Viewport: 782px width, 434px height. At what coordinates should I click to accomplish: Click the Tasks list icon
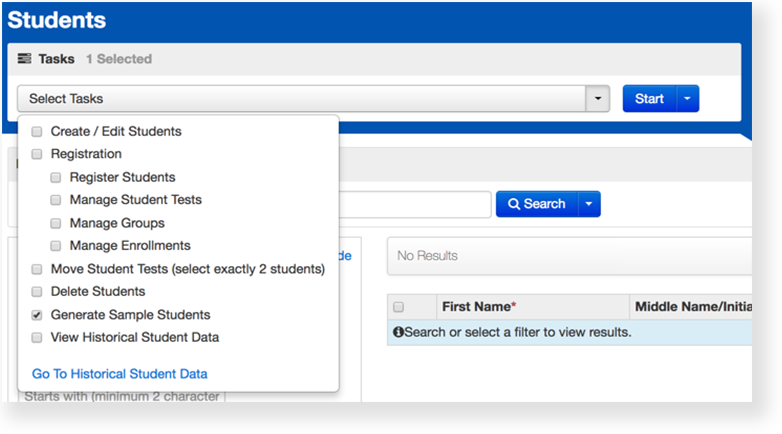pos(25,59)
